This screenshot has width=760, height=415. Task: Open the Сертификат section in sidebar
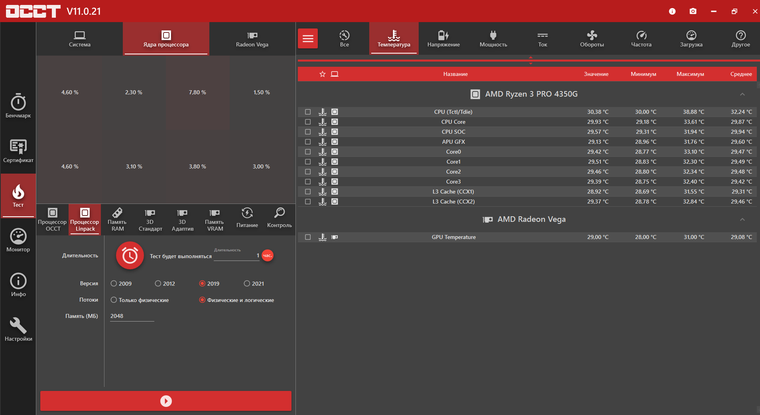pos(18,150)
